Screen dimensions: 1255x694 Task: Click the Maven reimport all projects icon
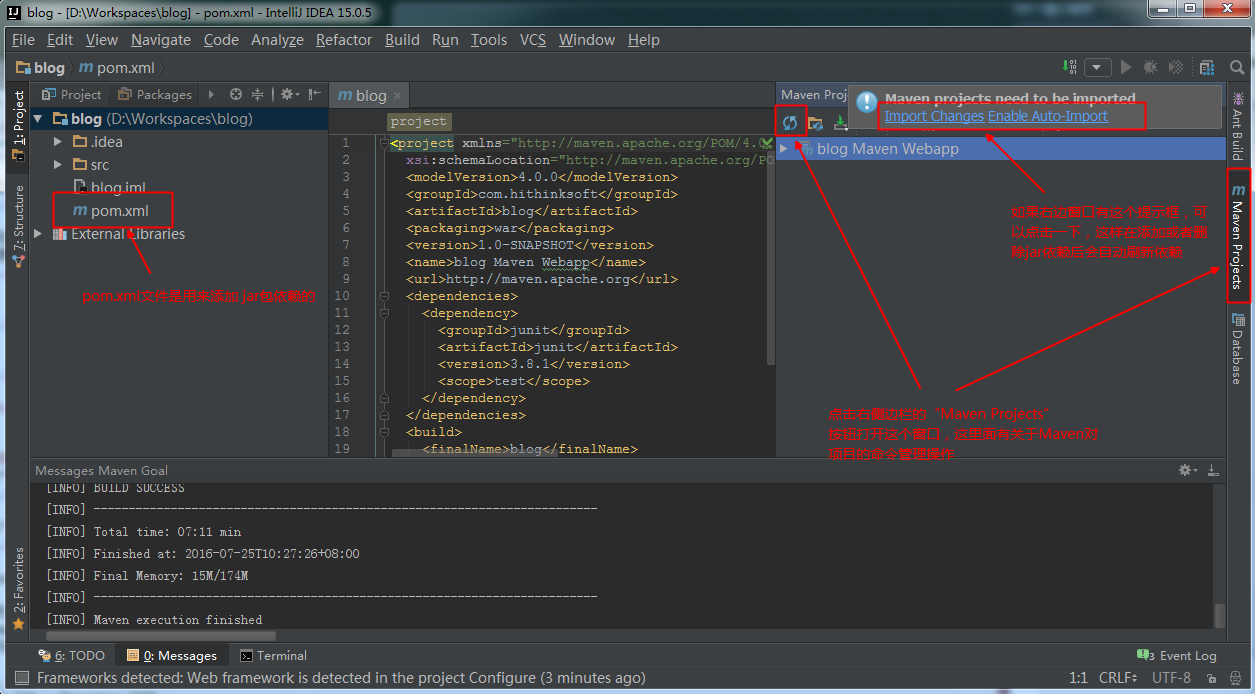[790, 123]
